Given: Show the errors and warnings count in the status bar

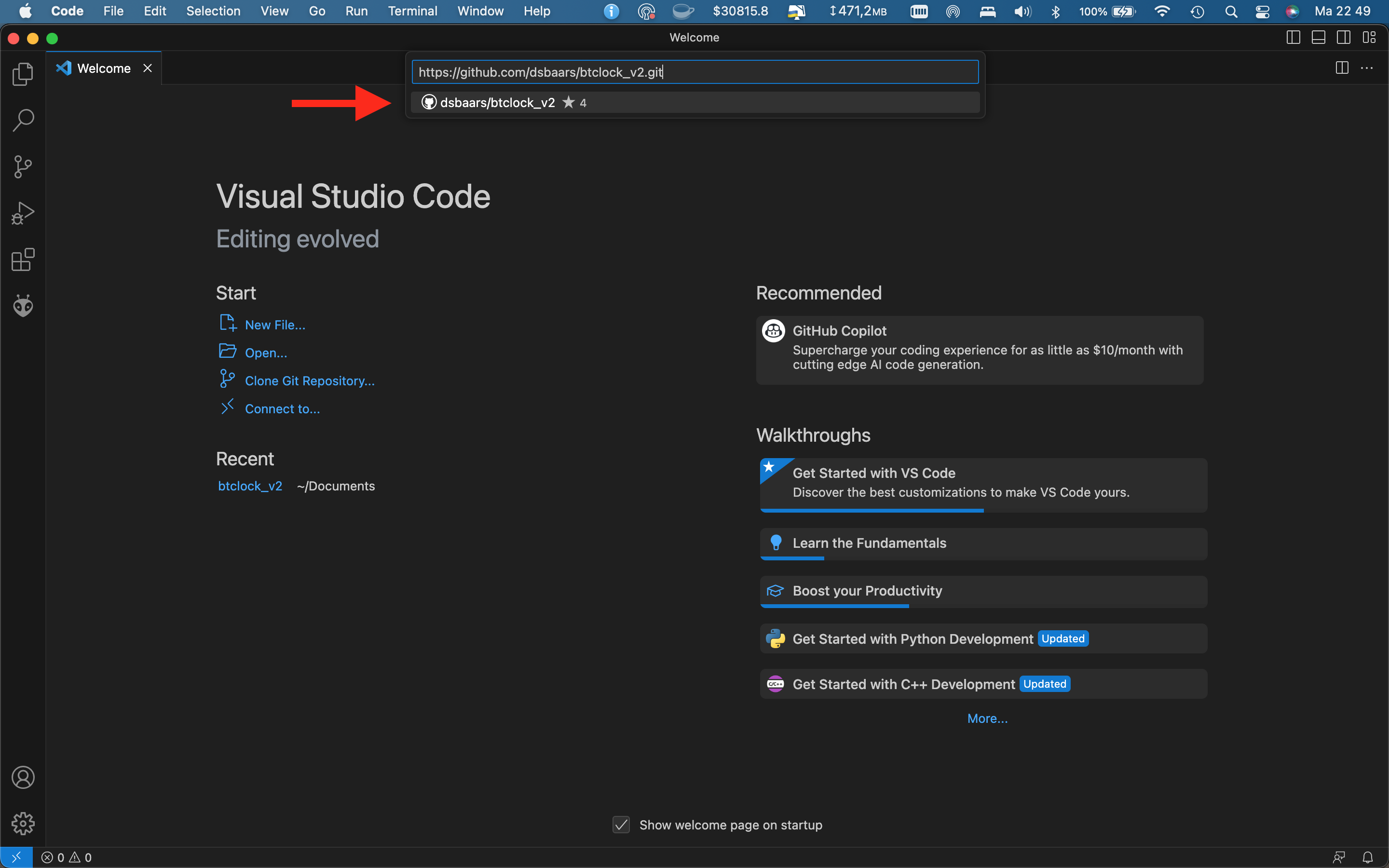Looking at the screenshot, I should point(67,857).
